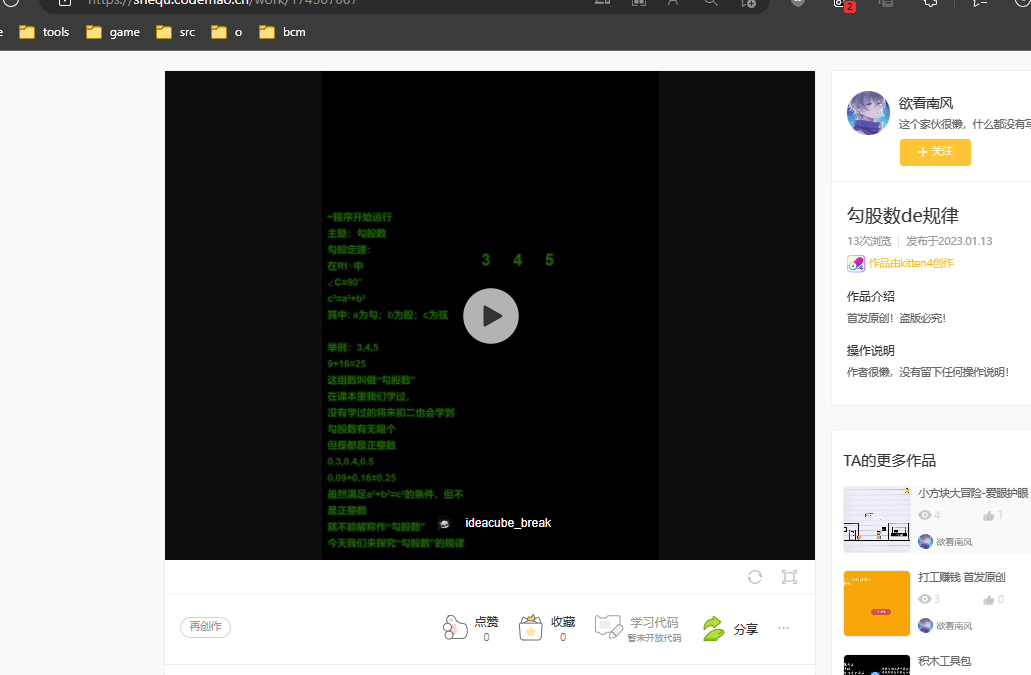Open the 打工赚钱 首发原创 title link
Screen dimensions: 1031x675
[961, 577]
